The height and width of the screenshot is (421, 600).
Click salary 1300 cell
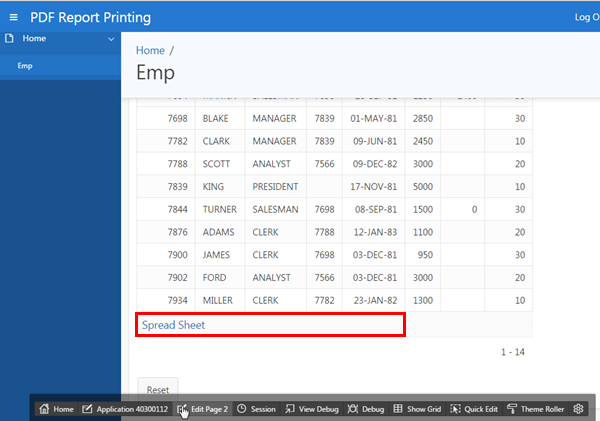pyautogui.click(x=422, y=300)
